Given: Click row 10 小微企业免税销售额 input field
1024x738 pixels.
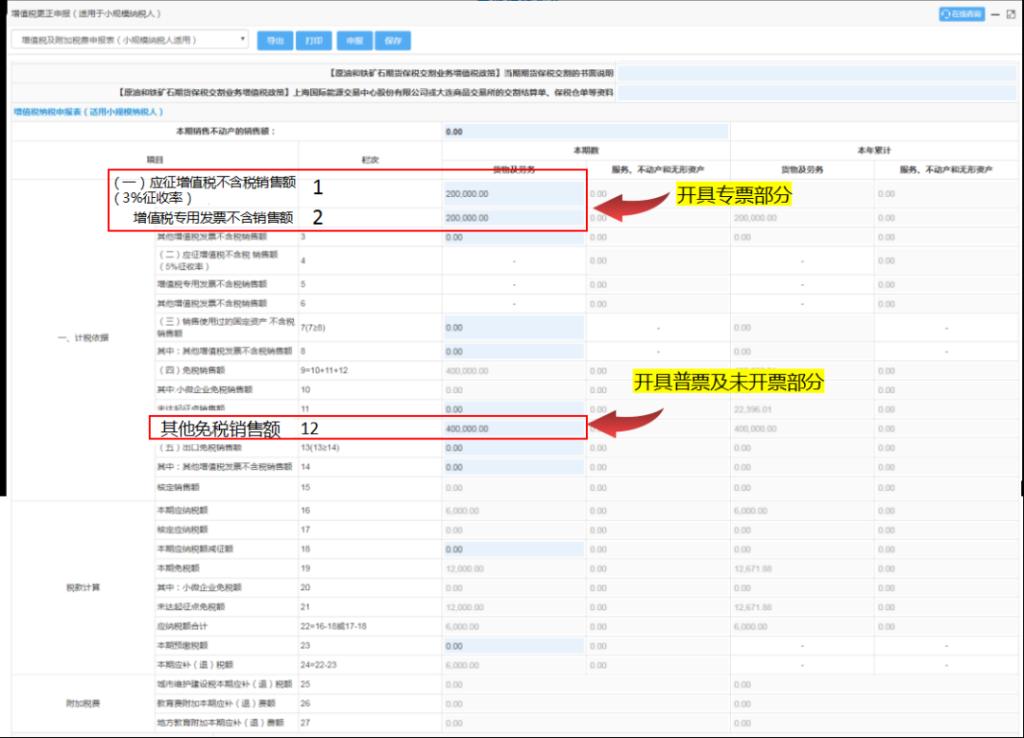Looking at the screenshot, I should pyautogui.click(x=512, y=389).
